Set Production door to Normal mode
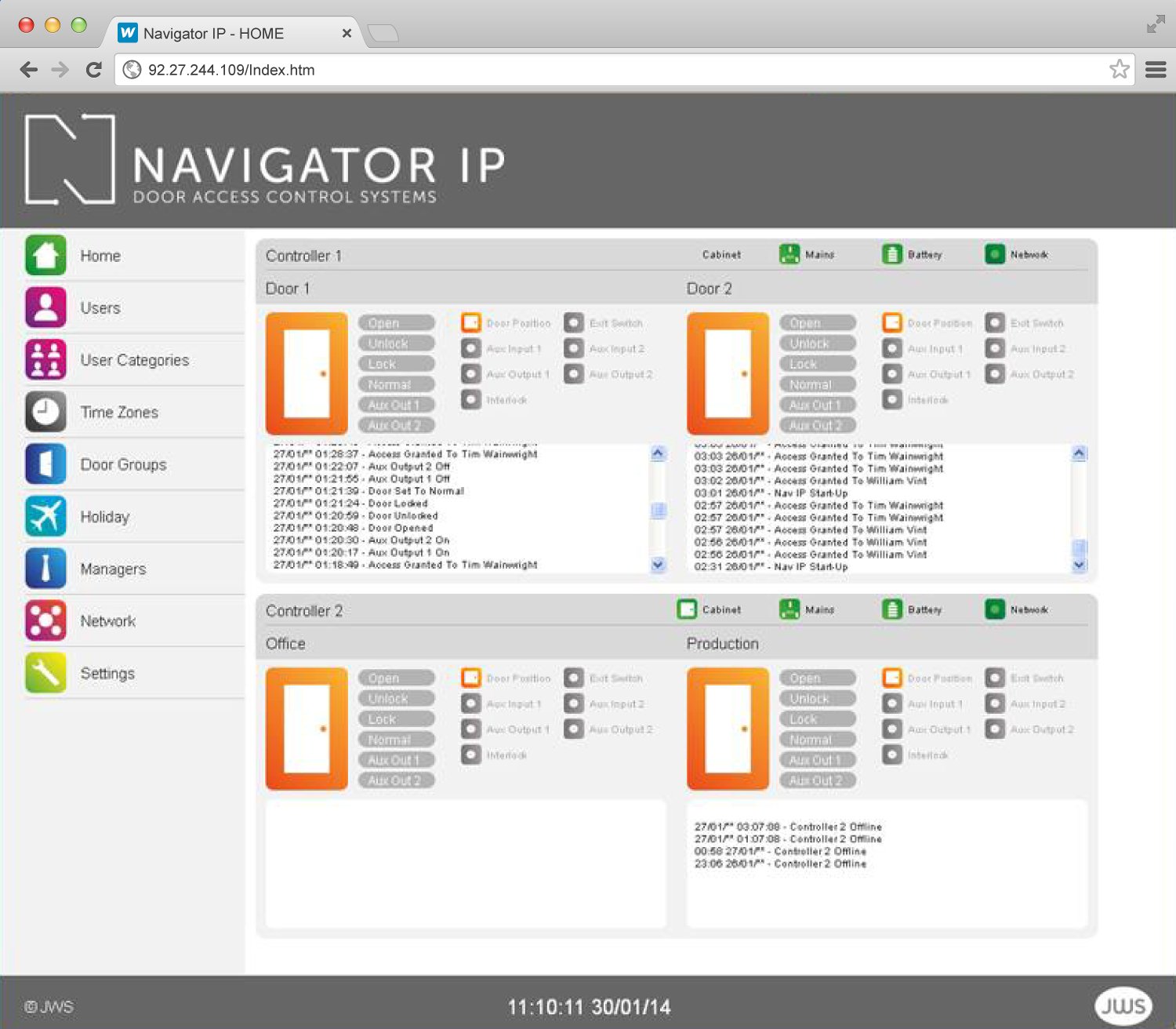1176x1029 pixels. 818,740
